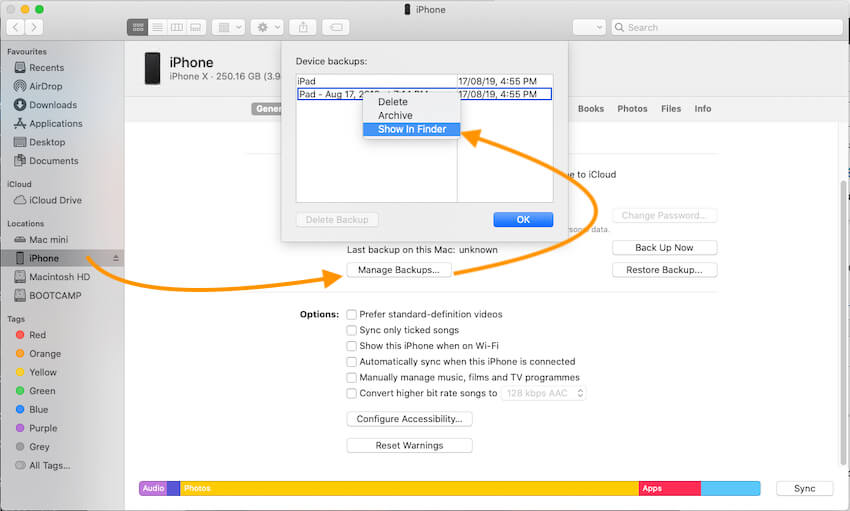Click into the Search field
850x511 pixels.
tap(726, 27)
